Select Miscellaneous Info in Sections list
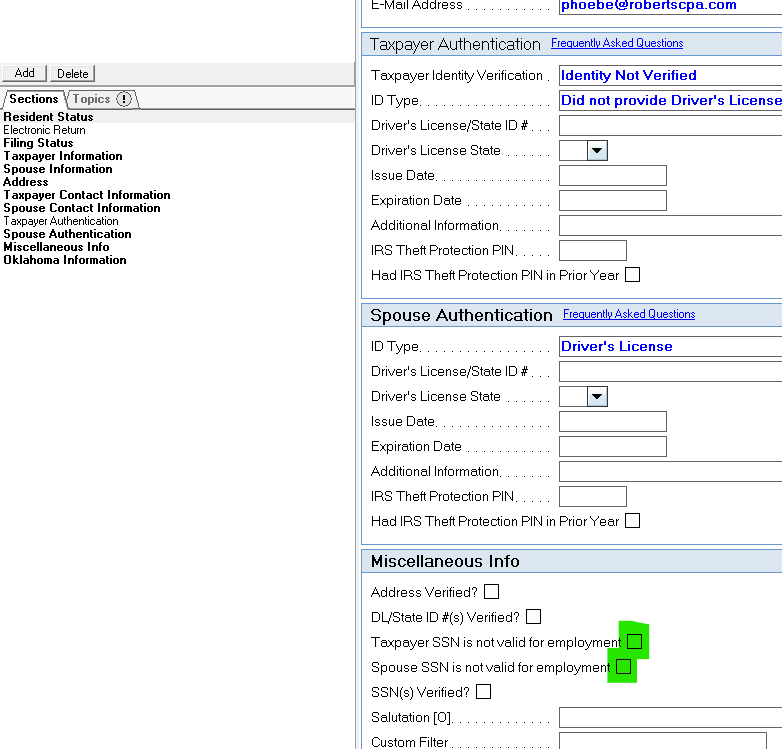This screenshot has height=749, width=782. [56, 246]
